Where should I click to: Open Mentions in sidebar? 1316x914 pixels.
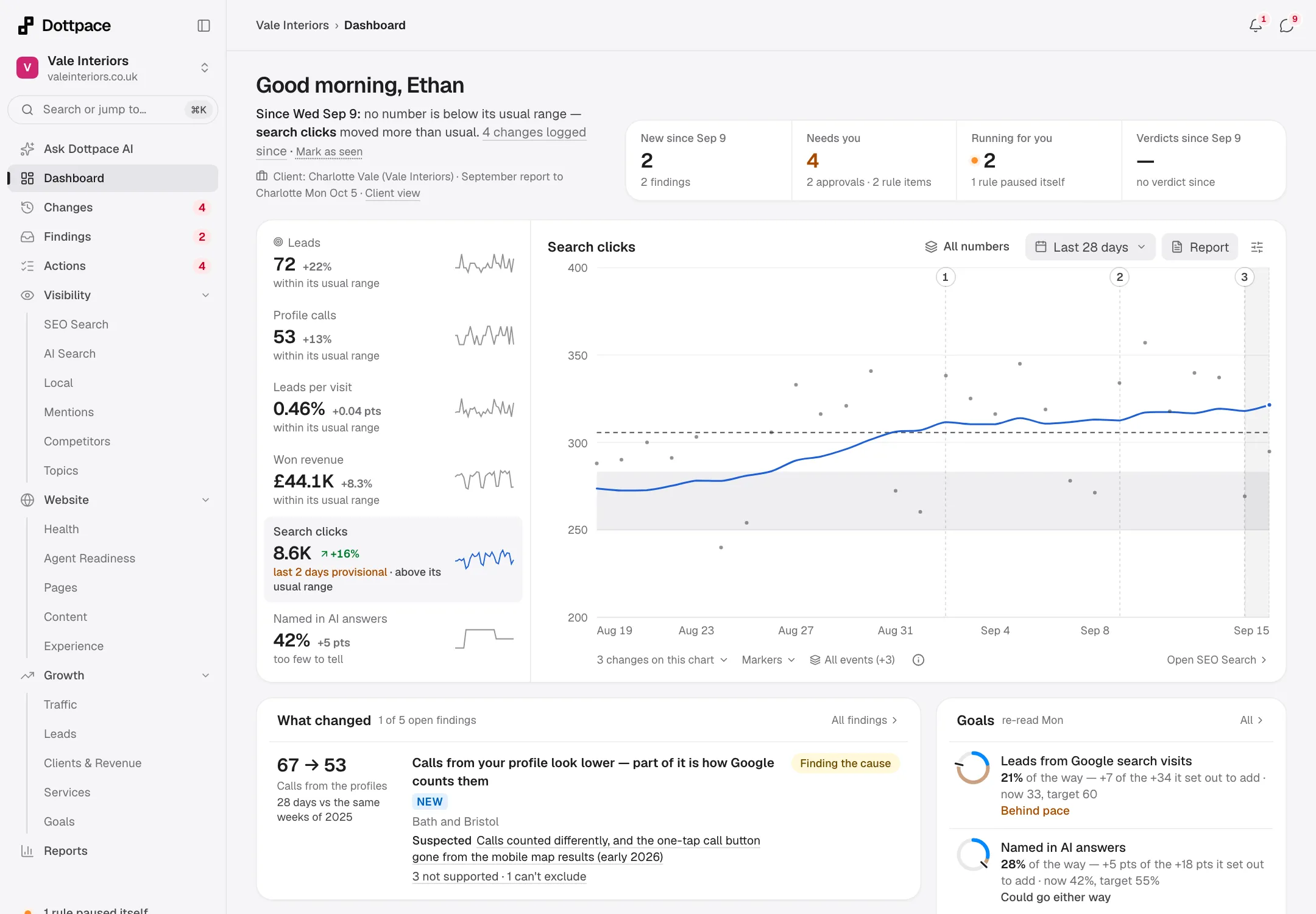tap(69, 413)
